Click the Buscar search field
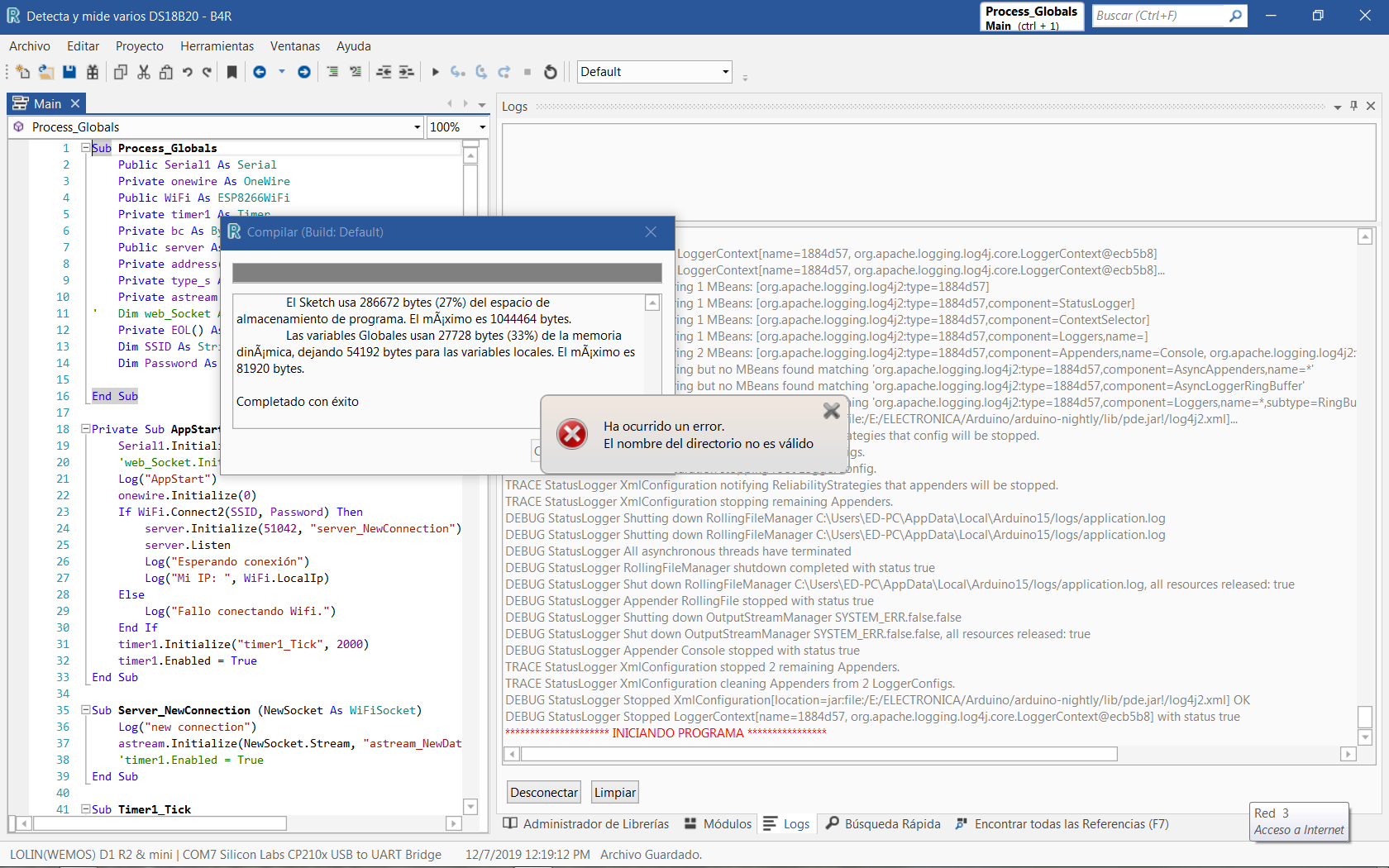The width and height of the screenshot is (1389, 868). 1159,16
